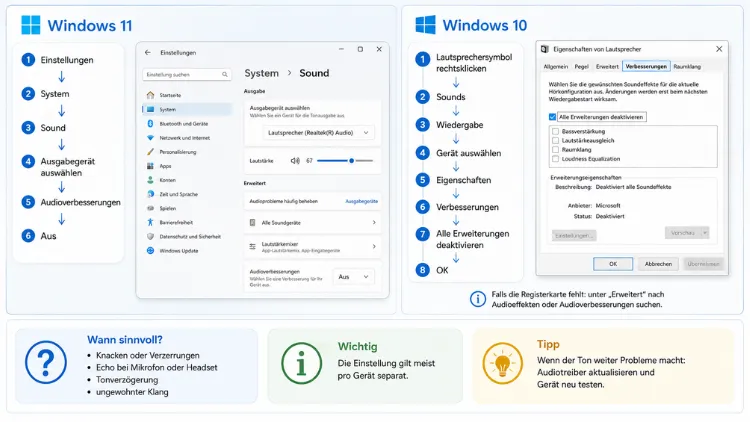Image resolution: width=750 pixels, height=422 pixels.
Task: Click the Personalisierung brush icon
Action: pos(150,152)
